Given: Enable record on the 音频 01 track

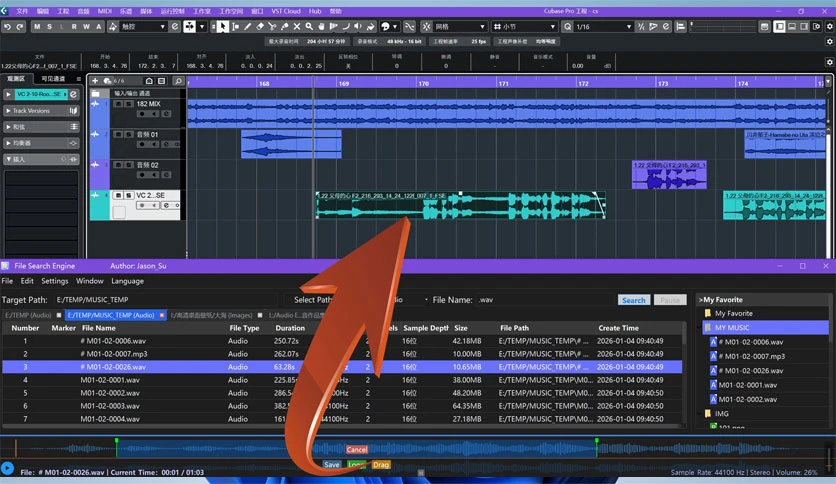Looking at the screenshot, I should pos(141,144).
